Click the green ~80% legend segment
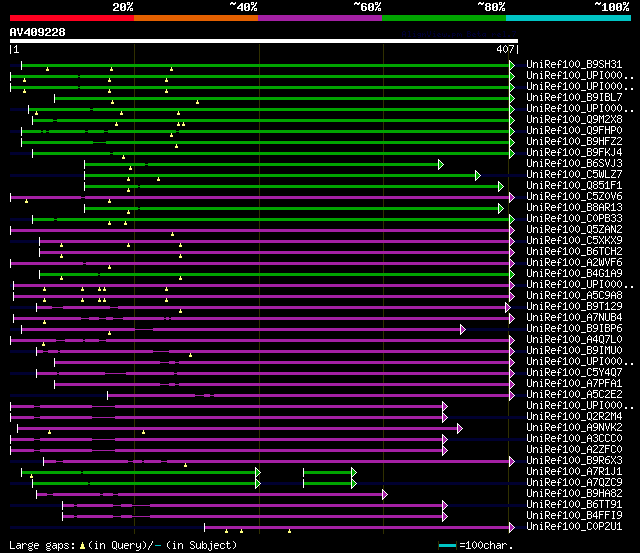The image size is (640, 553). point(444,18)
